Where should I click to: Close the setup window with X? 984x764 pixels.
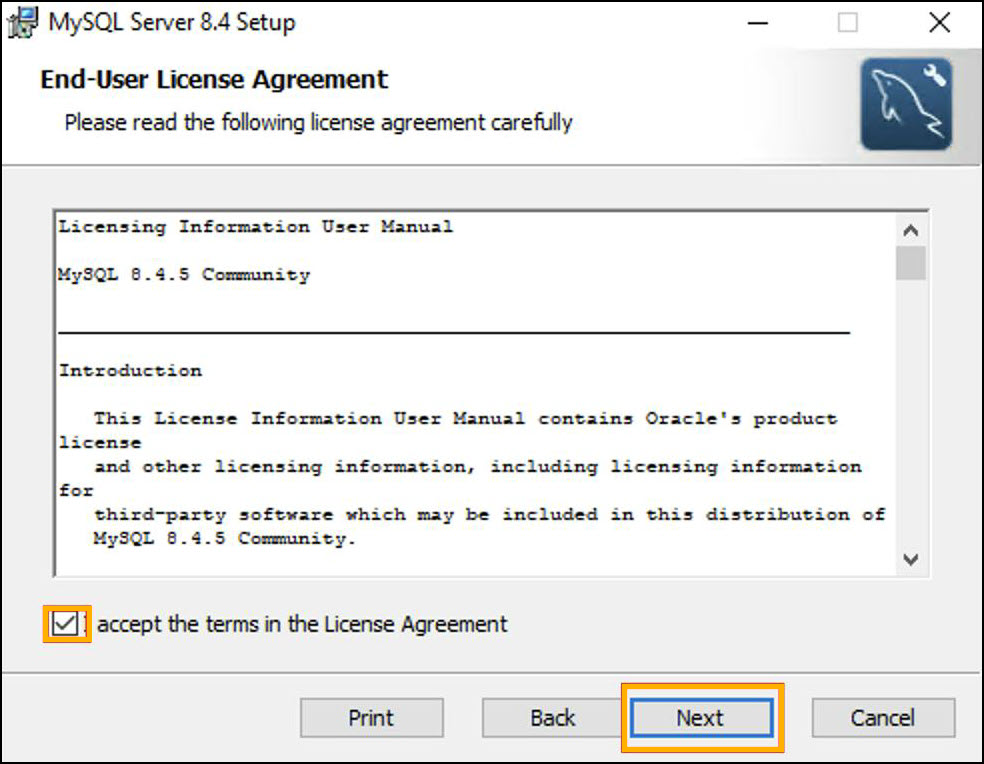(938, 23)
